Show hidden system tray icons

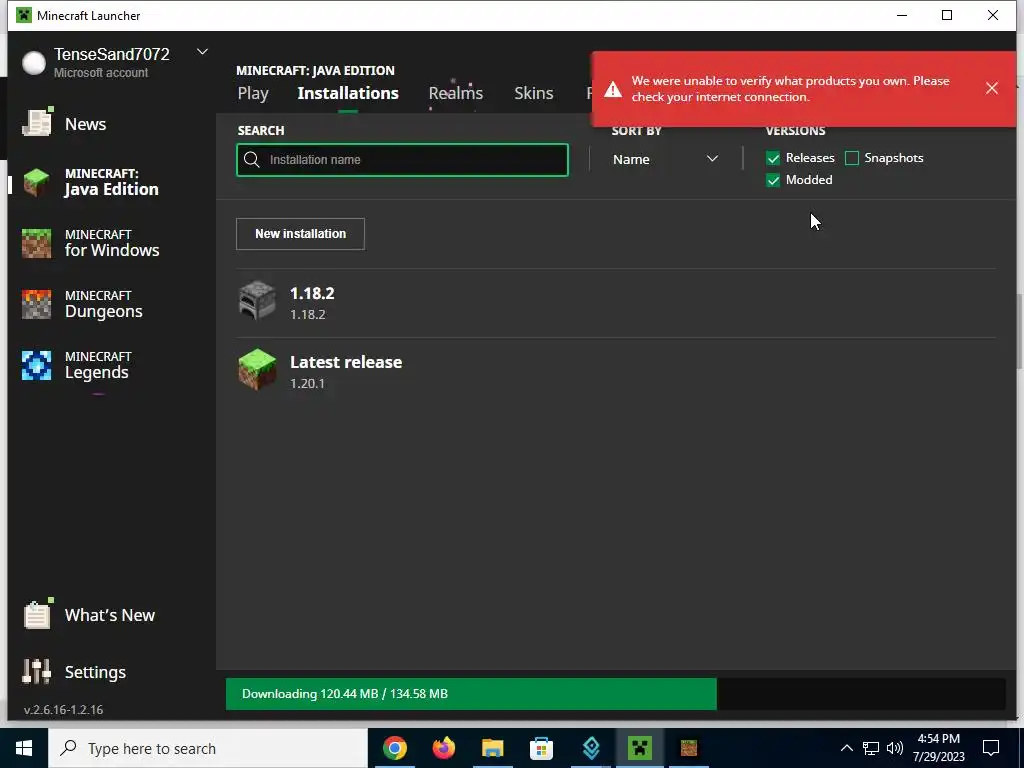point(846,748)
